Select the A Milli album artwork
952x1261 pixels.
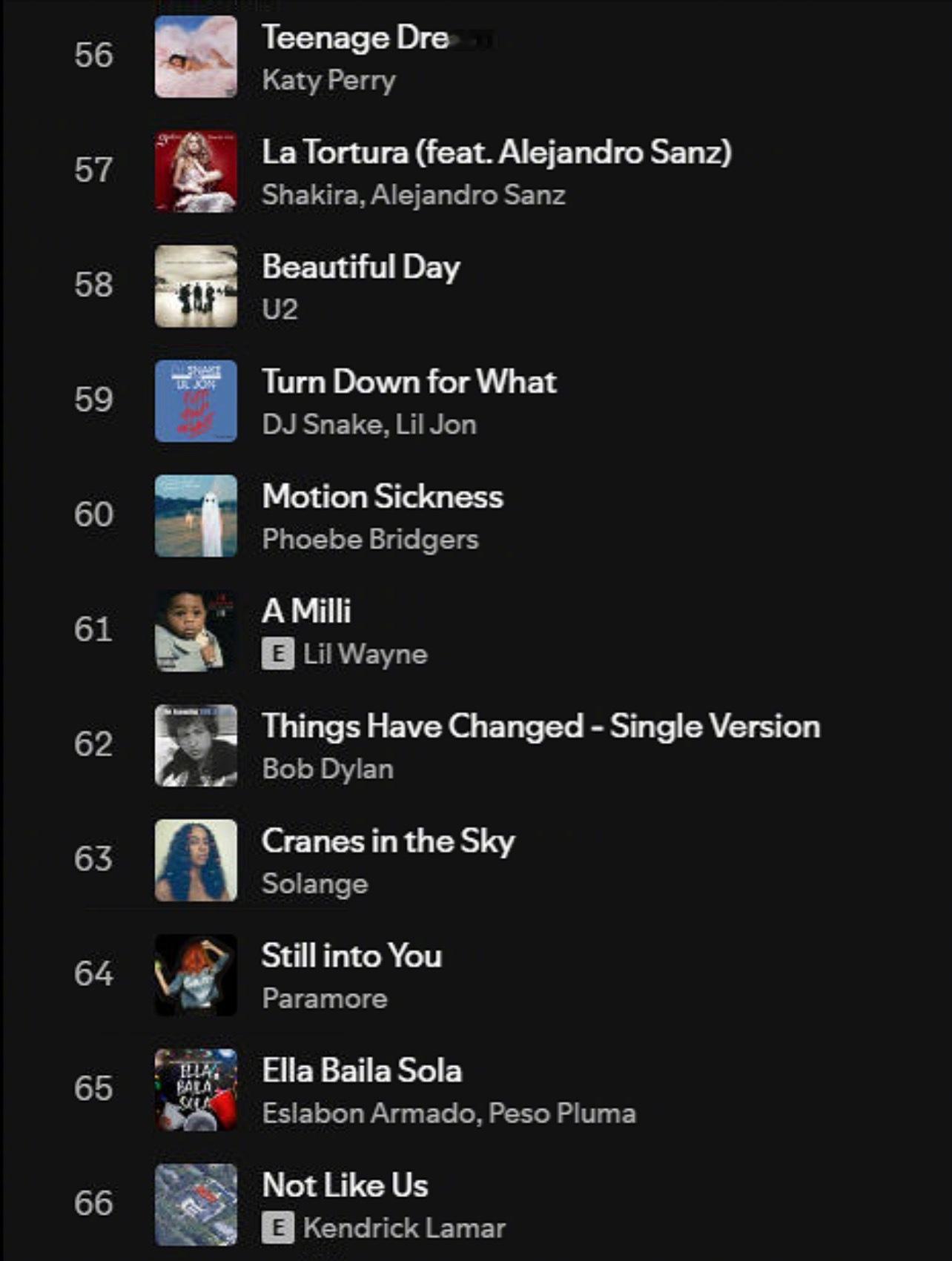pyautogui.click(x=196, y=631)
